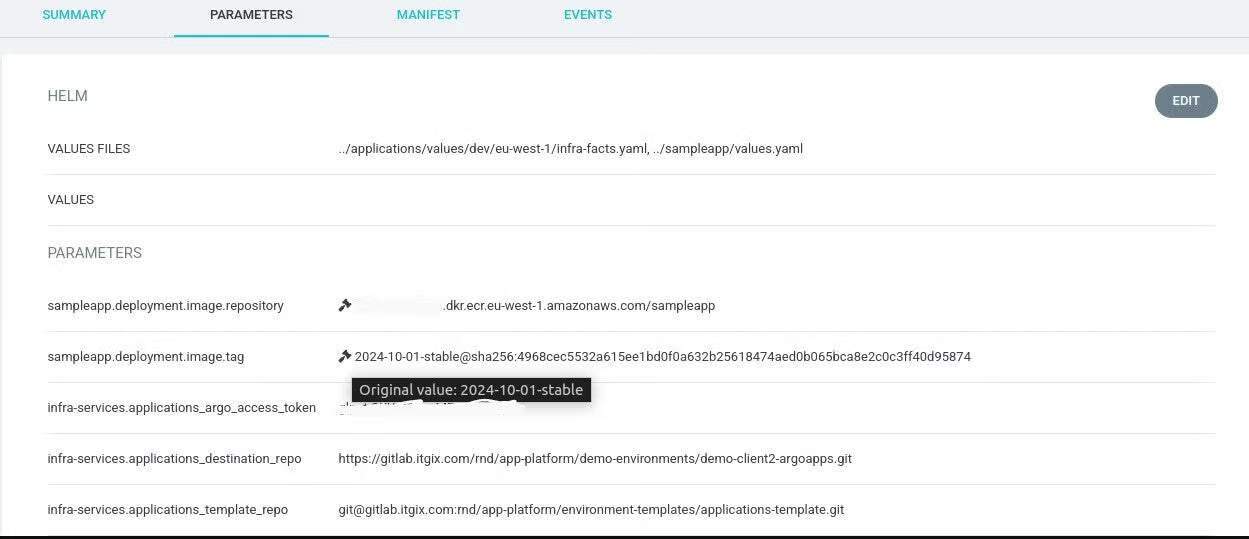Image resolution: width=1249 pixels, height=539 pixels.
Task: Click the applications_argo_access_token parameter name
Action: point(181,408)
